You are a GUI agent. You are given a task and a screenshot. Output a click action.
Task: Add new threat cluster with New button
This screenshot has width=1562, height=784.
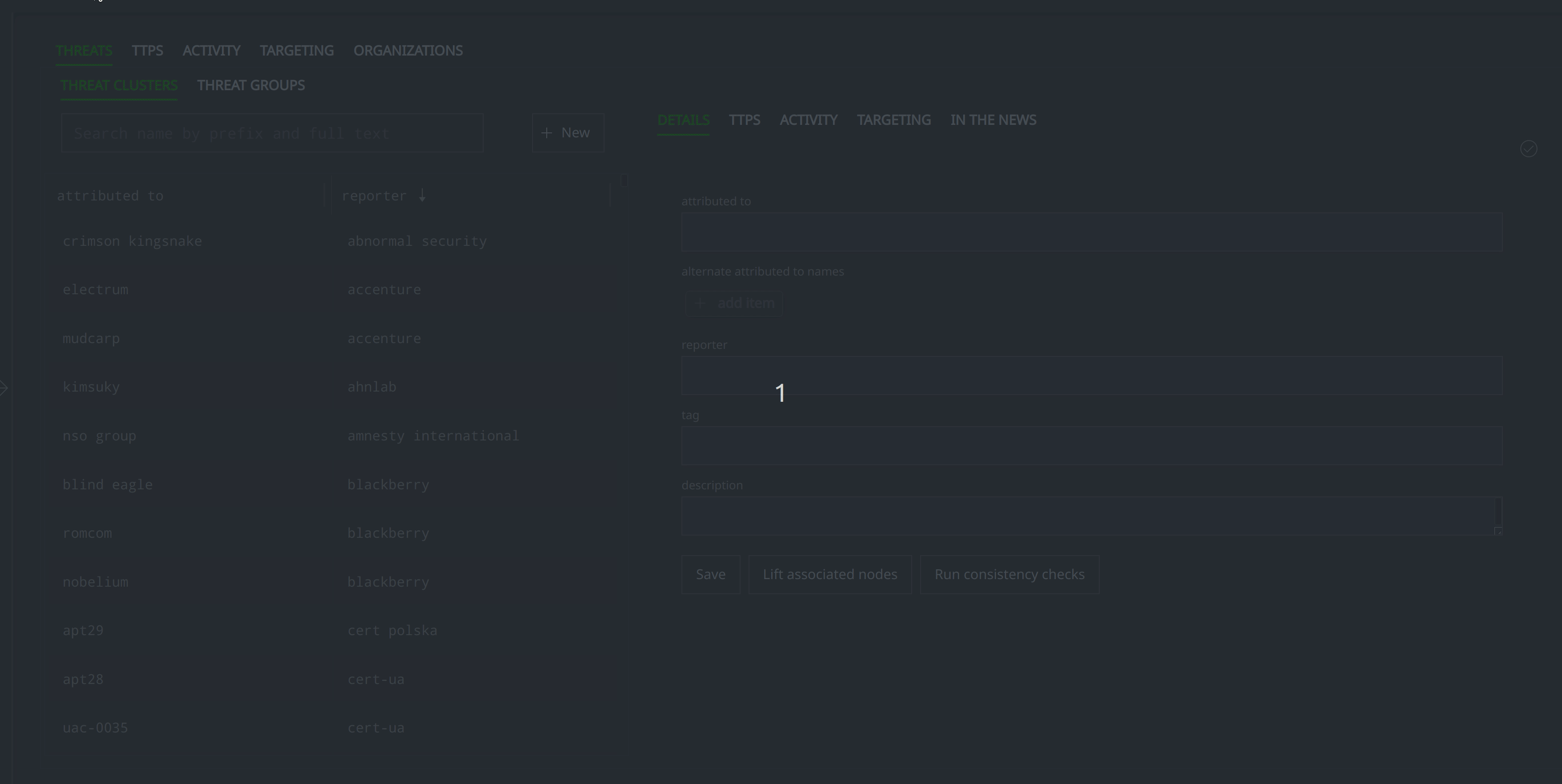(x=568, y=133)
